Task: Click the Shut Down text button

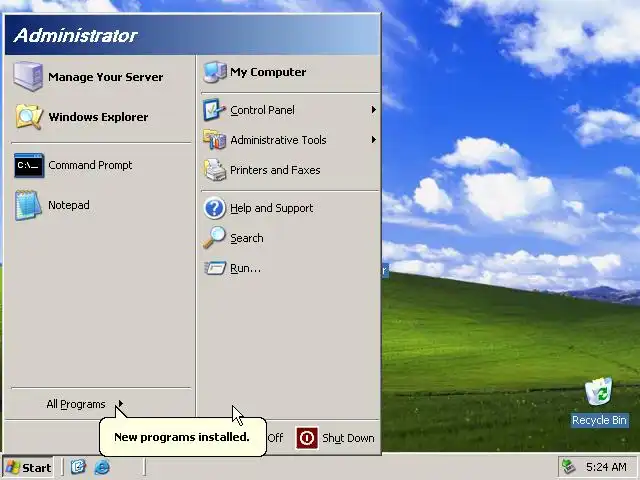Action: point(348,438)
